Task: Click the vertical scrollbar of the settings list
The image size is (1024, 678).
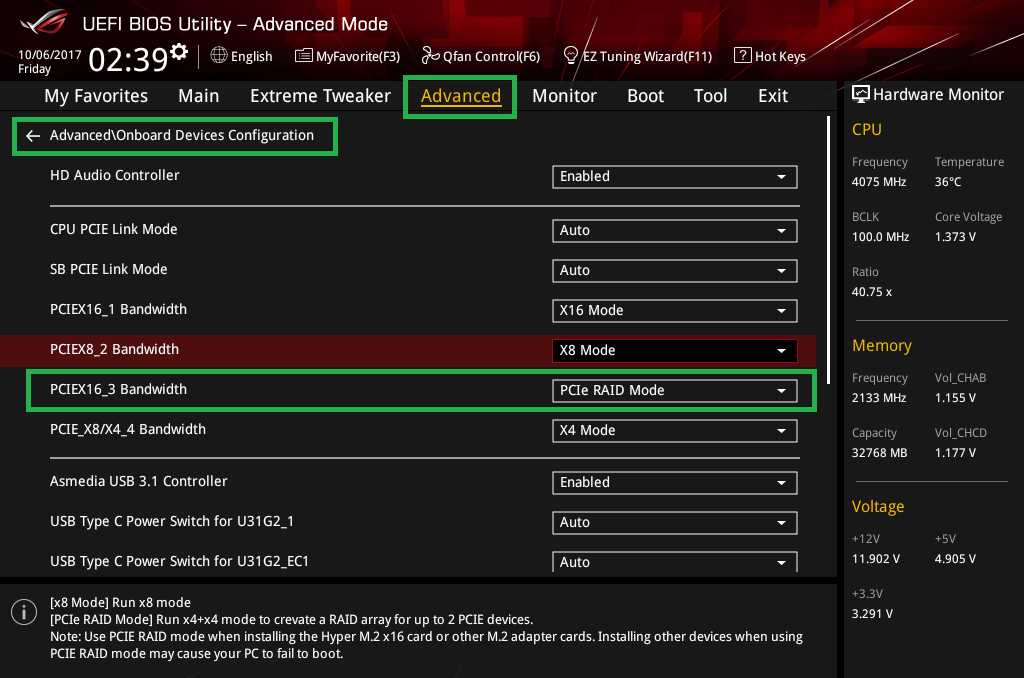Action: 828,250
